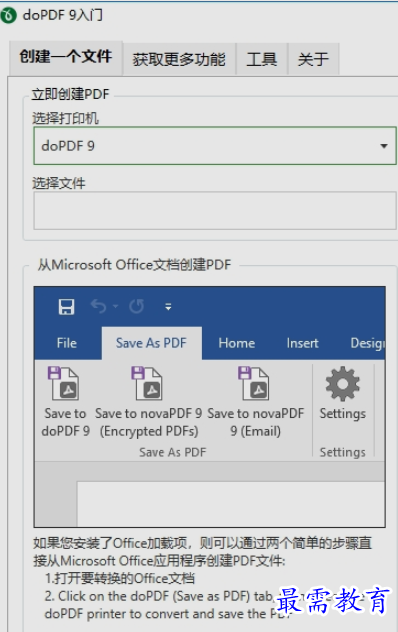The image size is (398, 632).
Task: Click the Save icon in Word preview
Action: coord(67,307)
